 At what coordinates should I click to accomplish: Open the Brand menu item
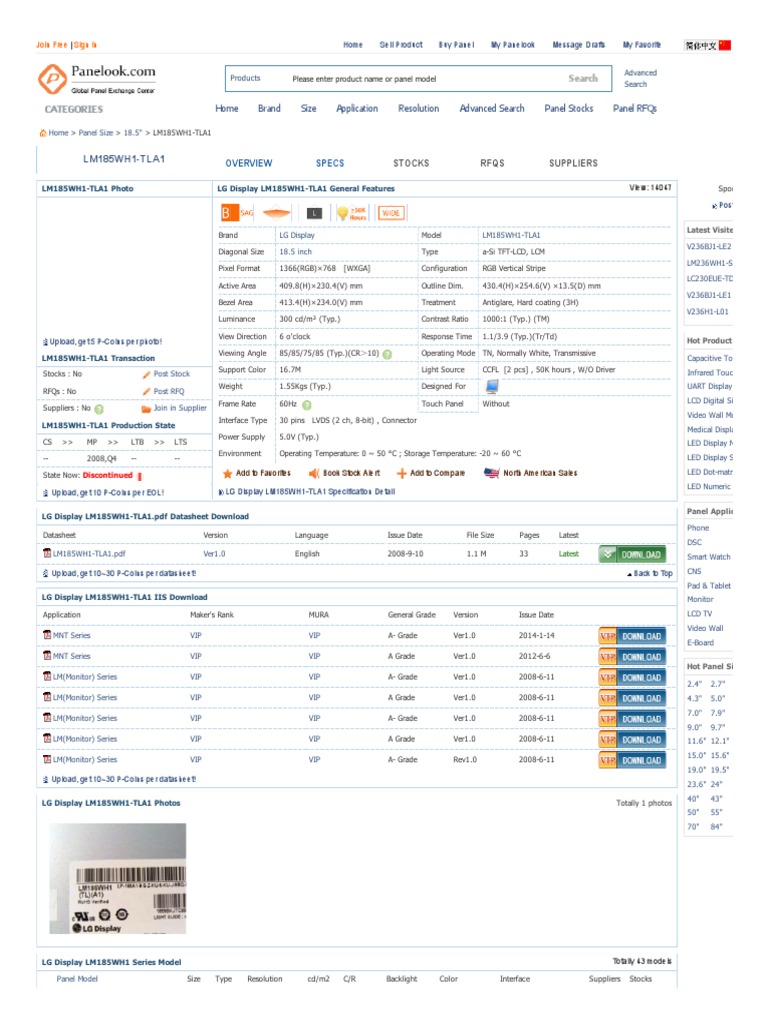(x=269, y=108)
